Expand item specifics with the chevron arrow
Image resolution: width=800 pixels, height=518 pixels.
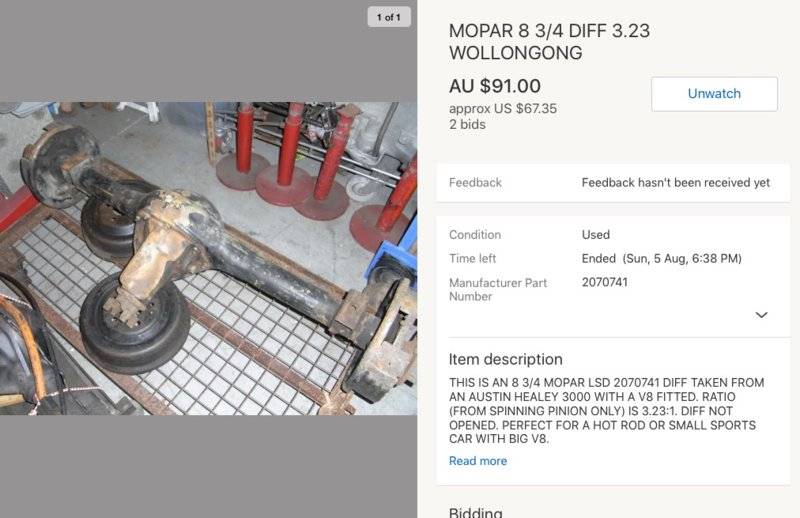coord(761,315)
